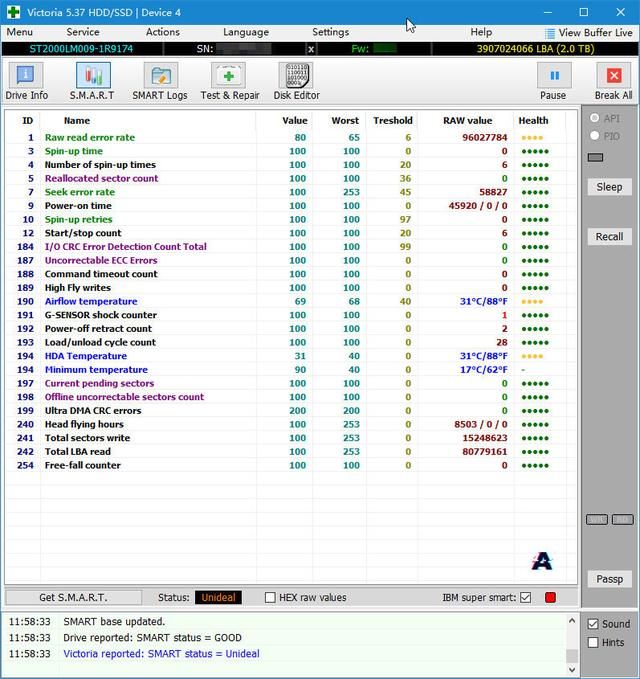Click View Buffer Live label
This screenshot has height=679, width=640.
(595, 33)
